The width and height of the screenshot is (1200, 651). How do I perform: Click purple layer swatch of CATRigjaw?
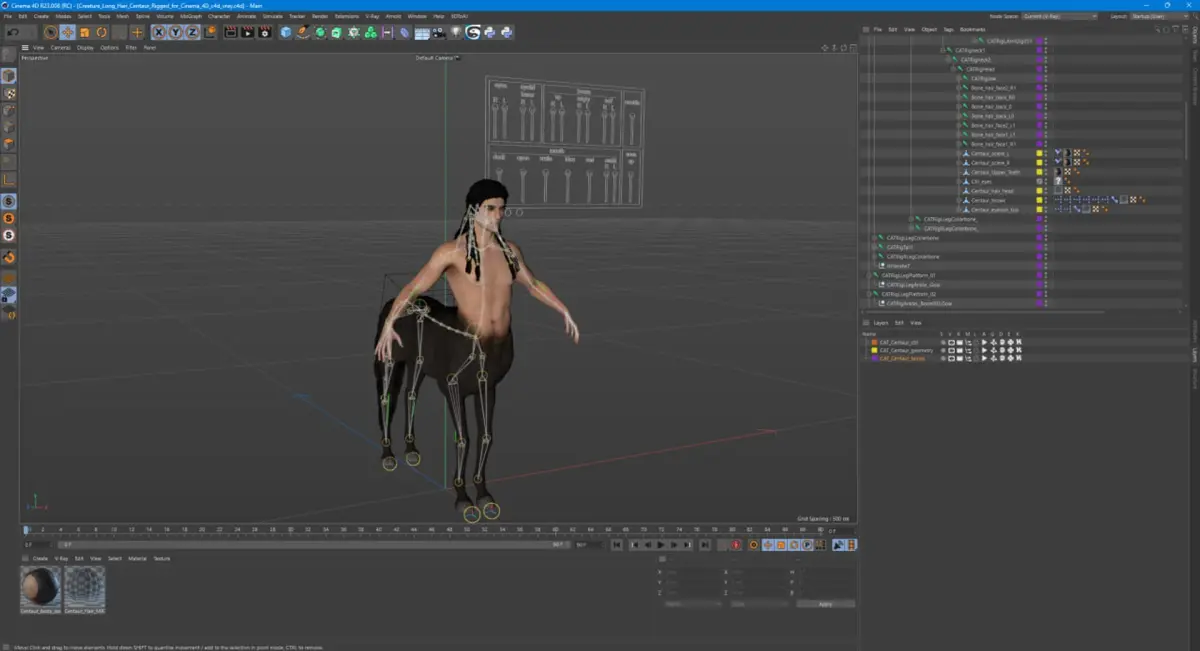pyautogui.click(x=1040, y=78)
